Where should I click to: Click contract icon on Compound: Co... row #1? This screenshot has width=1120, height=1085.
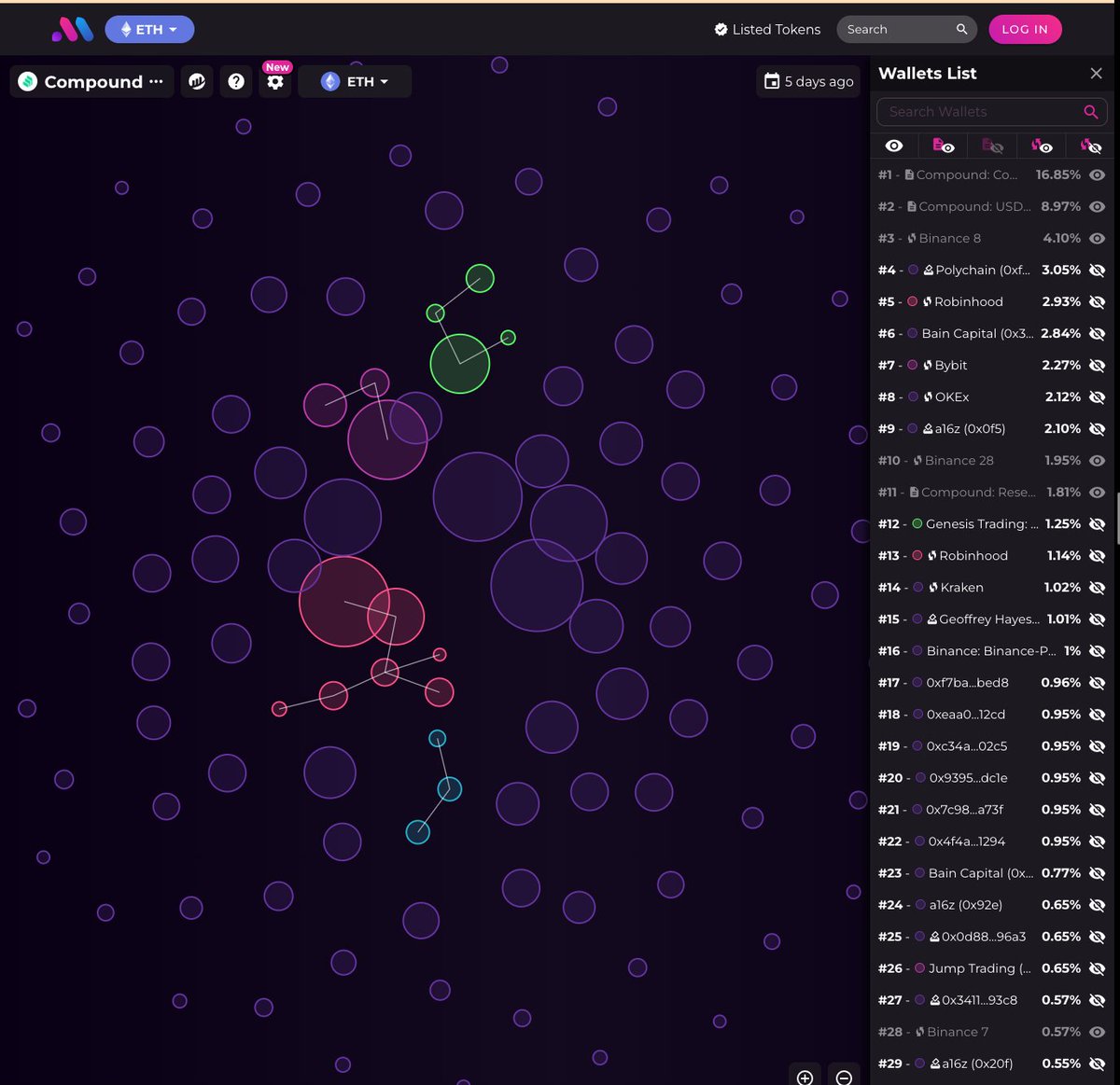pyautogui.click(x=909, y=174)
